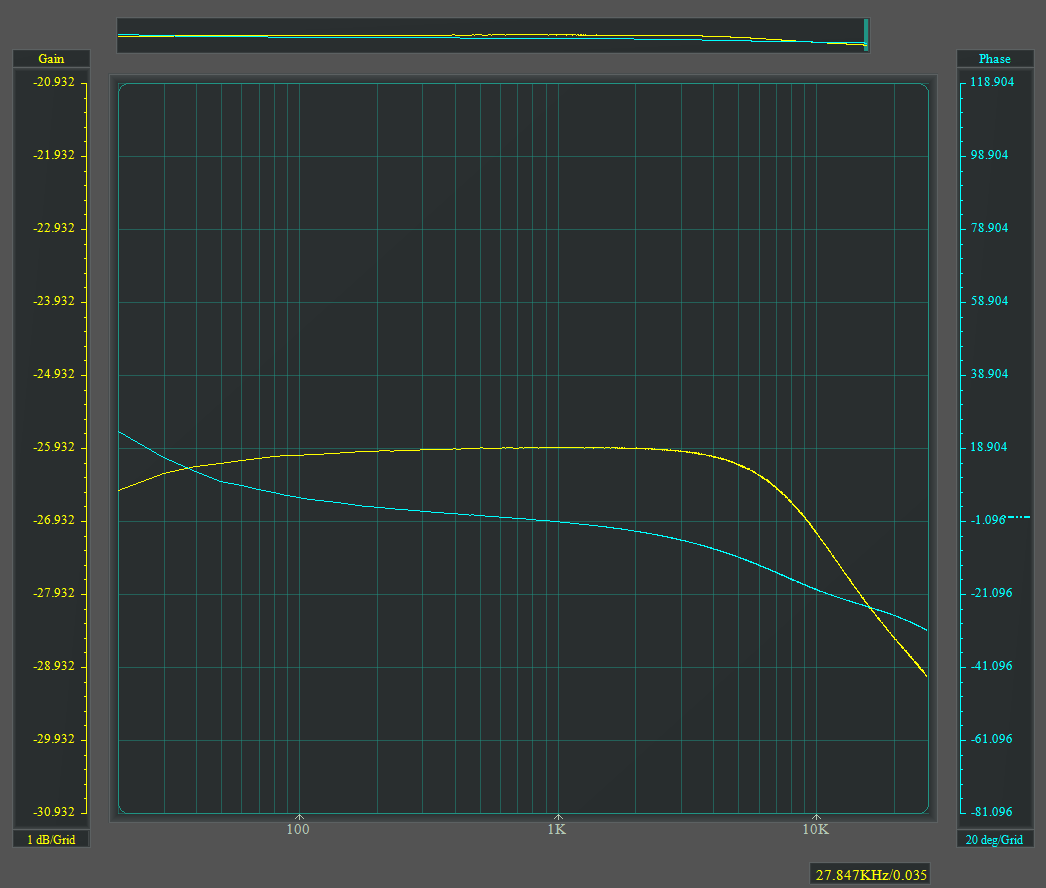Click the Gain axis header label
1046x888 pixels.
(x=51, y=59)
